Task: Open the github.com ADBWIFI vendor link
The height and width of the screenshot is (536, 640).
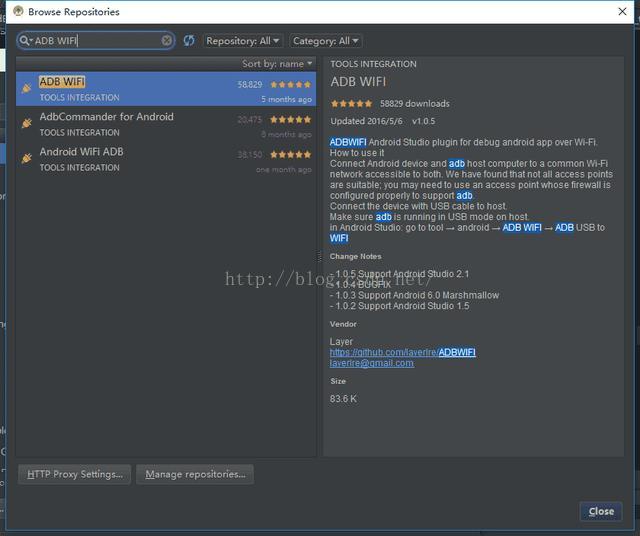Action: [x=402, y=352]
